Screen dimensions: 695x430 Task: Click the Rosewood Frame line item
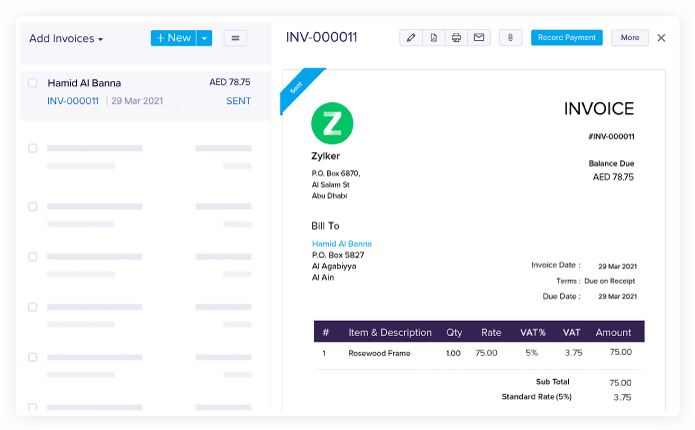(x=379, y=353)
